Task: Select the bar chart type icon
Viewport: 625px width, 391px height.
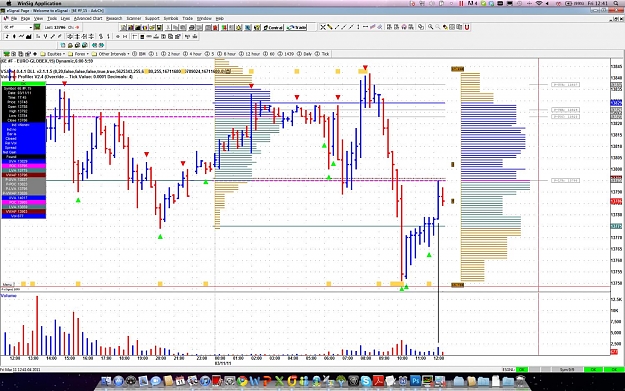Action: pos(7,36)
